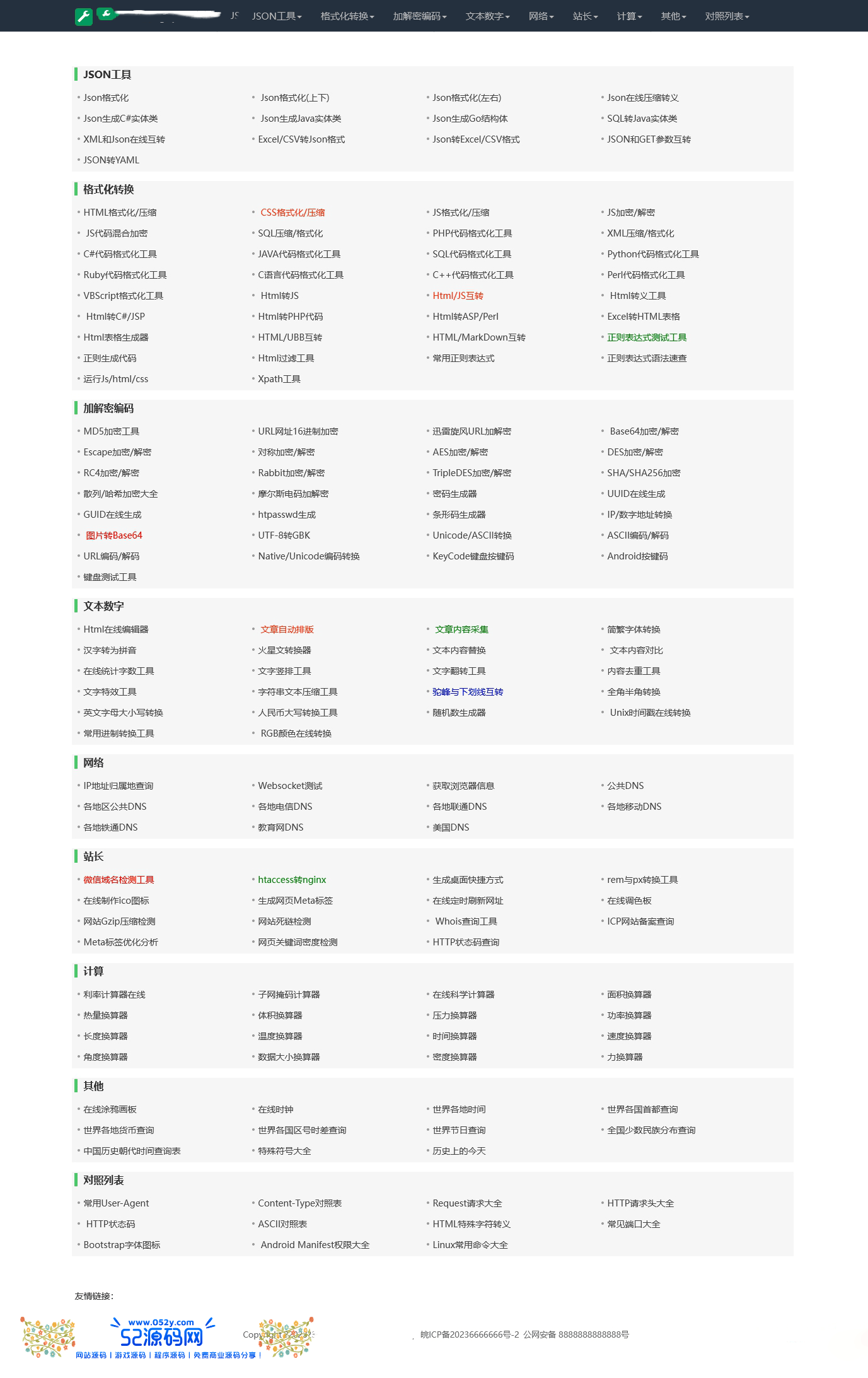The image size is (868, 1378).
Task: Open the 文本数字 menu in navbar
Action: point(487,16)
